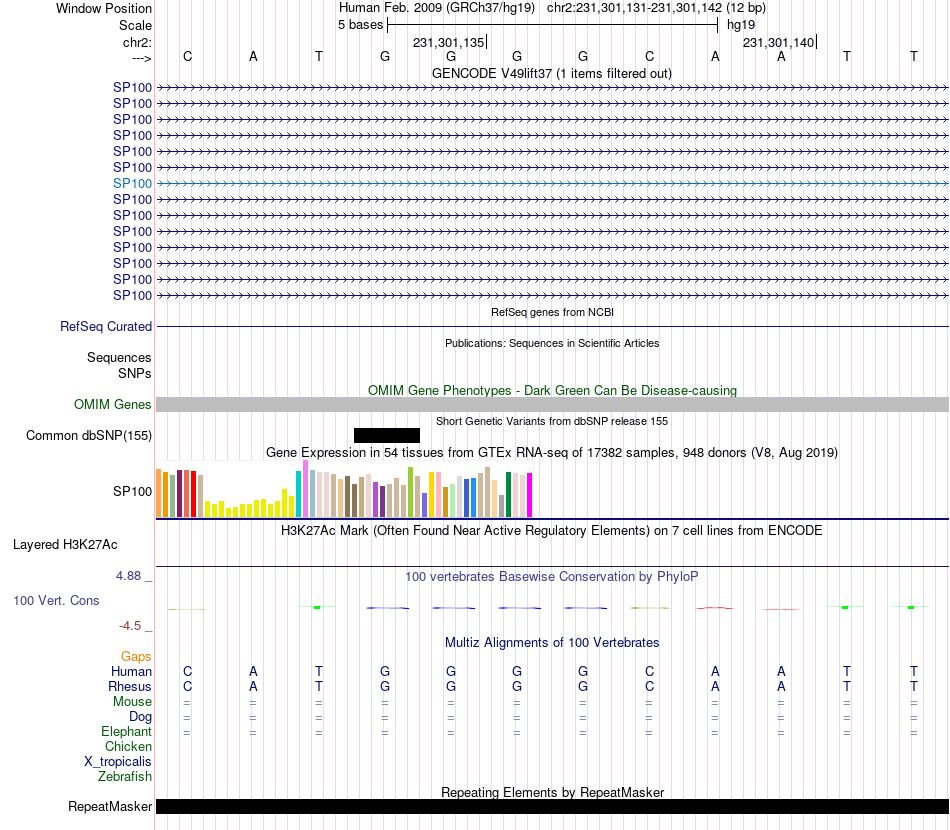Open 100 vertebrates Basewise Conservation title
This screenshot has height=830, width=950.
[551, 577]
